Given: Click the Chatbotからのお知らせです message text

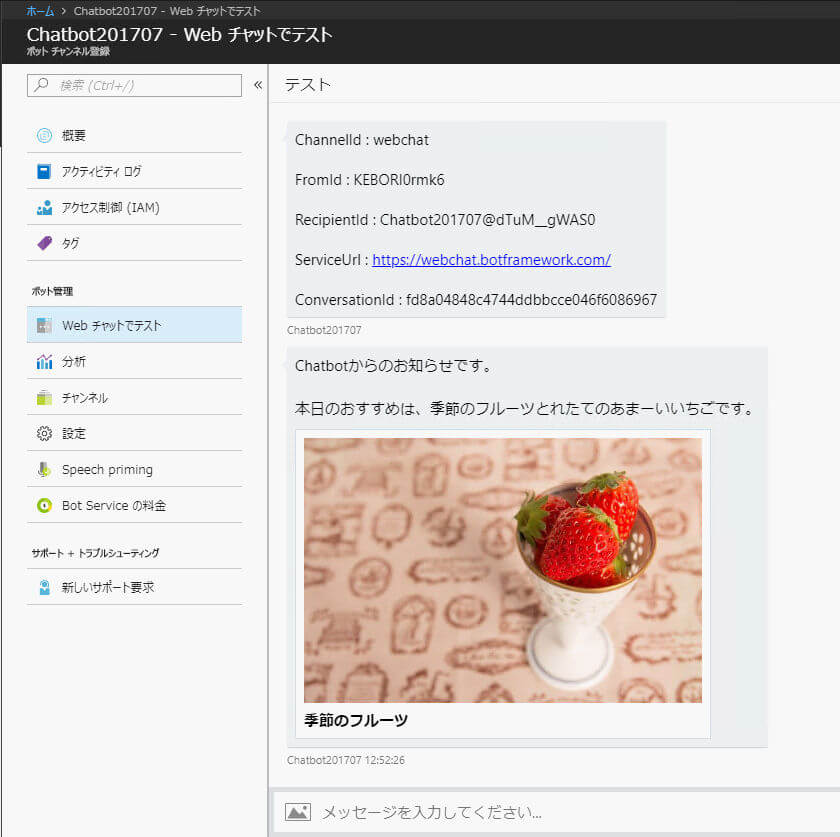Looking at the screenshot, I should (393, 365).
